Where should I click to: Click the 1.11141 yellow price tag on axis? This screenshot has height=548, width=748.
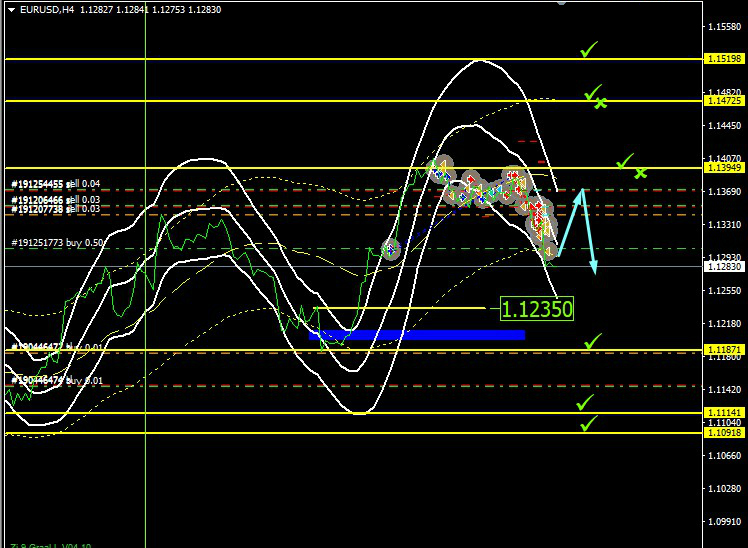click(722, 412)
